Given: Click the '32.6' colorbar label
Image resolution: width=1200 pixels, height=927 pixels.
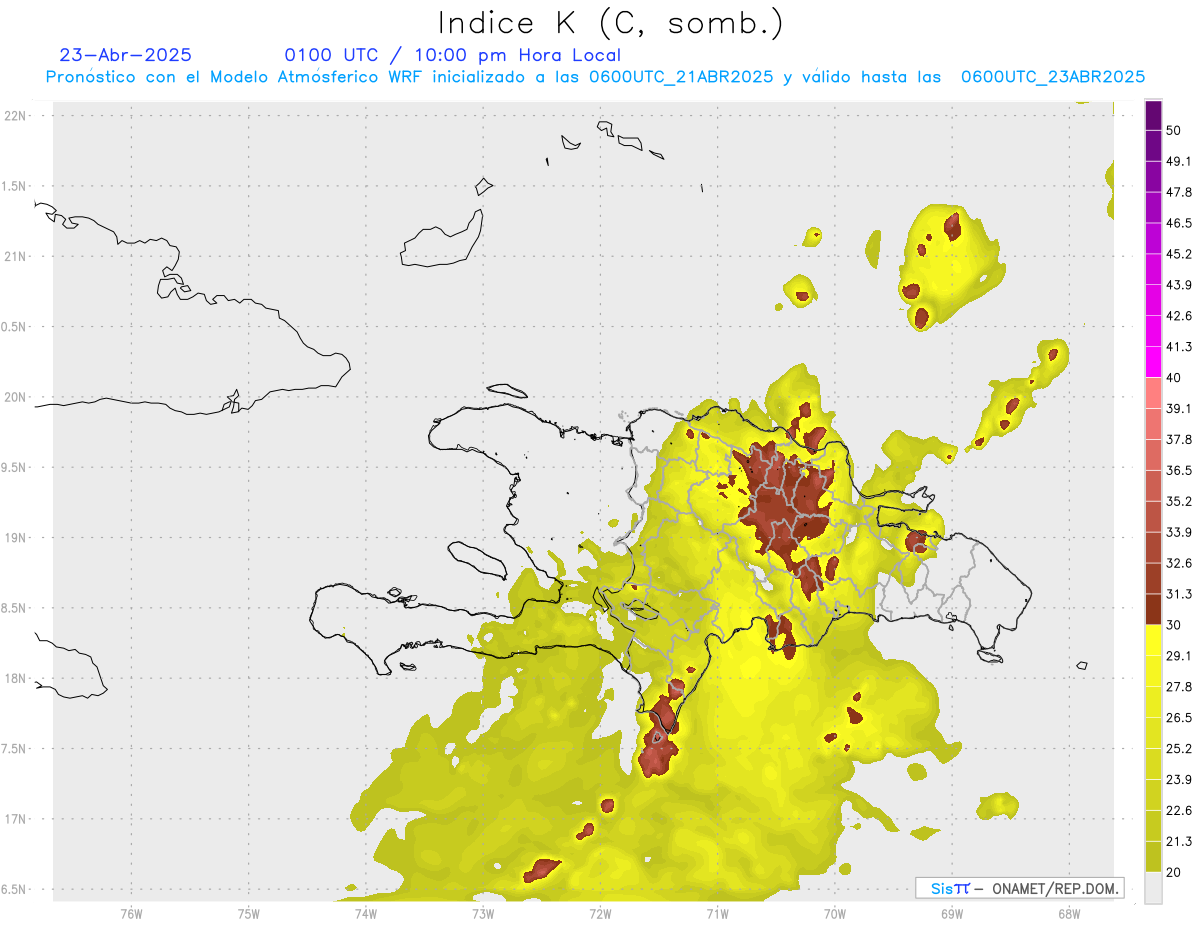Looking at the screenshot, I should coord(1179,563).
